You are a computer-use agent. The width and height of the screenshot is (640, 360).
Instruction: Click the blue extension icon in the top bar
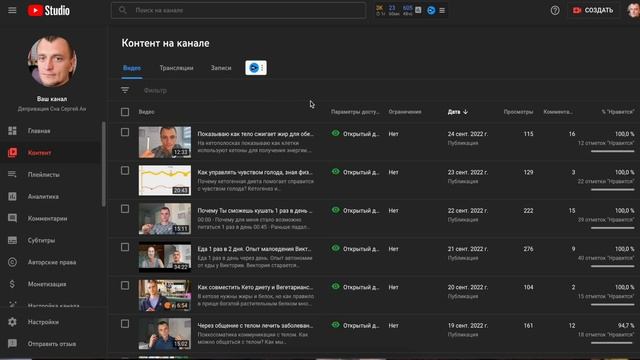click(431, 10)
